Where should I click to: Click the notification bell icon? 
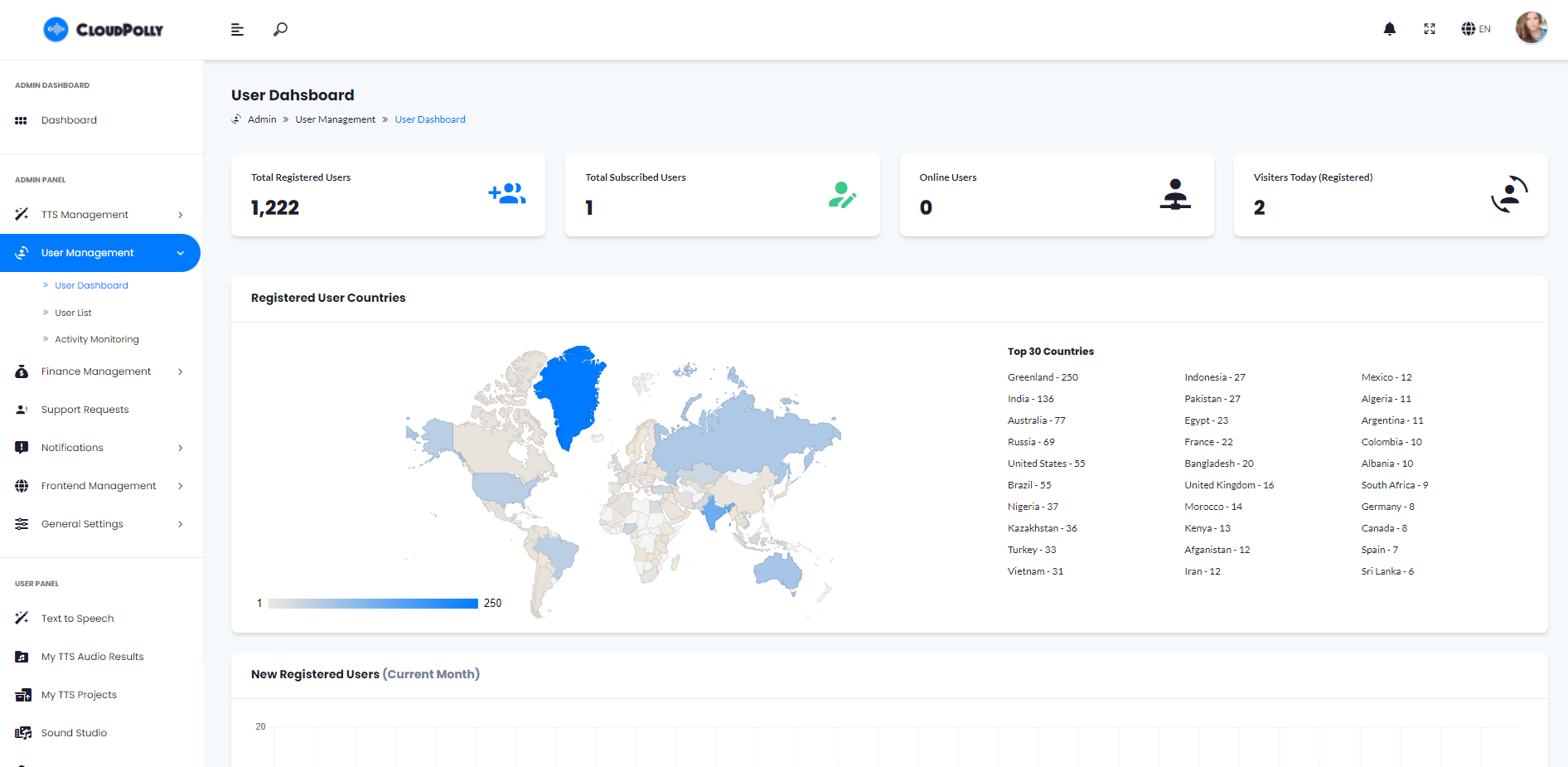(1390, 29)
